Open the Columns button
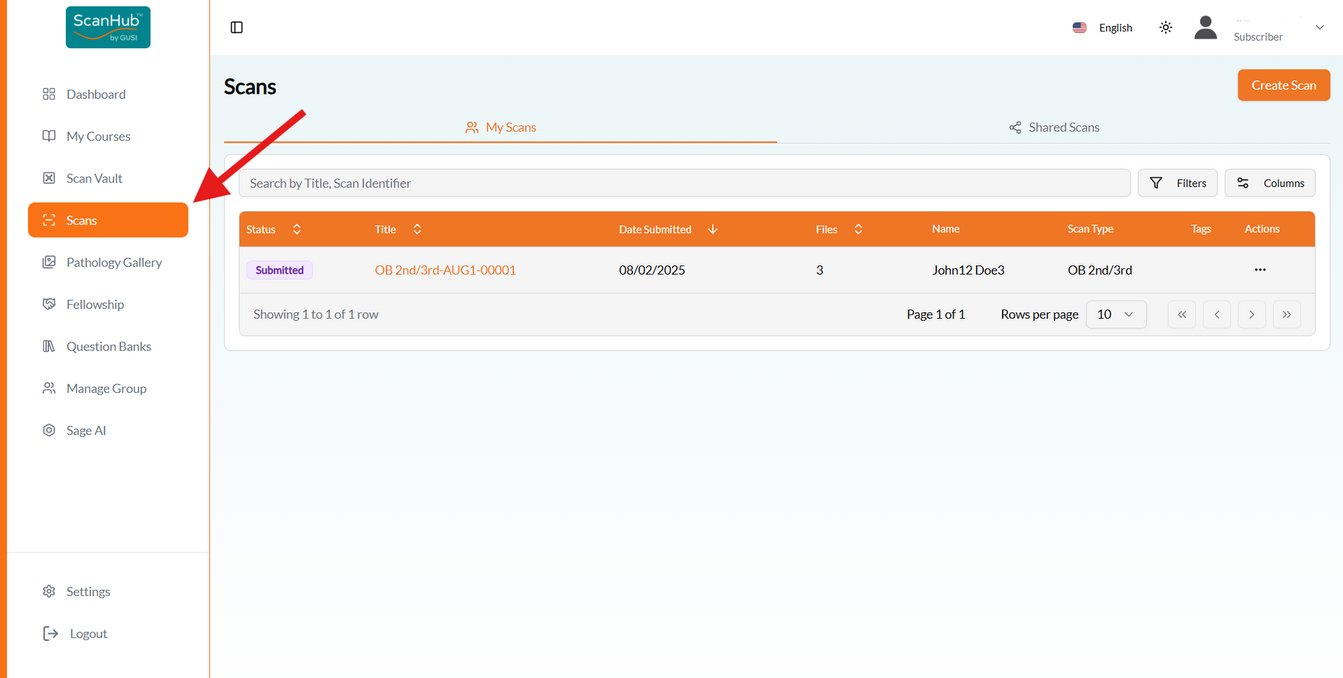This screenshot has height=678, width=1343. tap(1270, 183)
